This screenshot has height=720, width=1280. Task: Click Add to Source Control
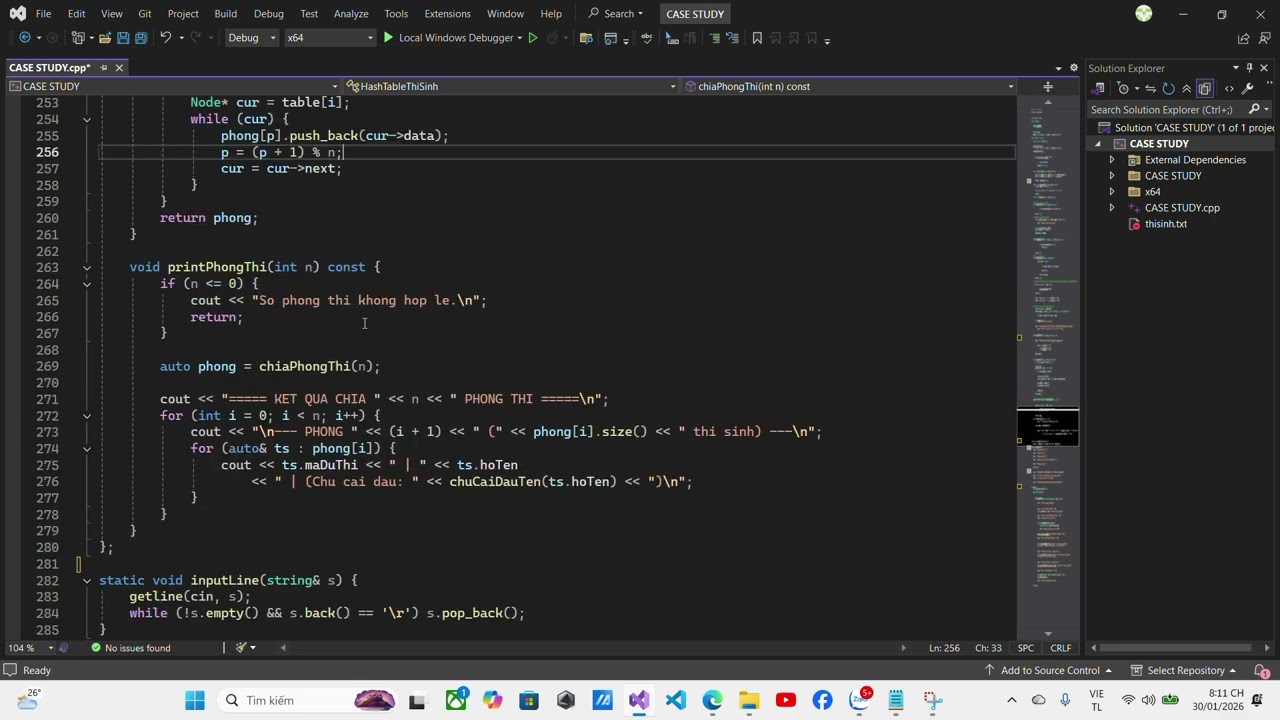[x=1049, y=670]
